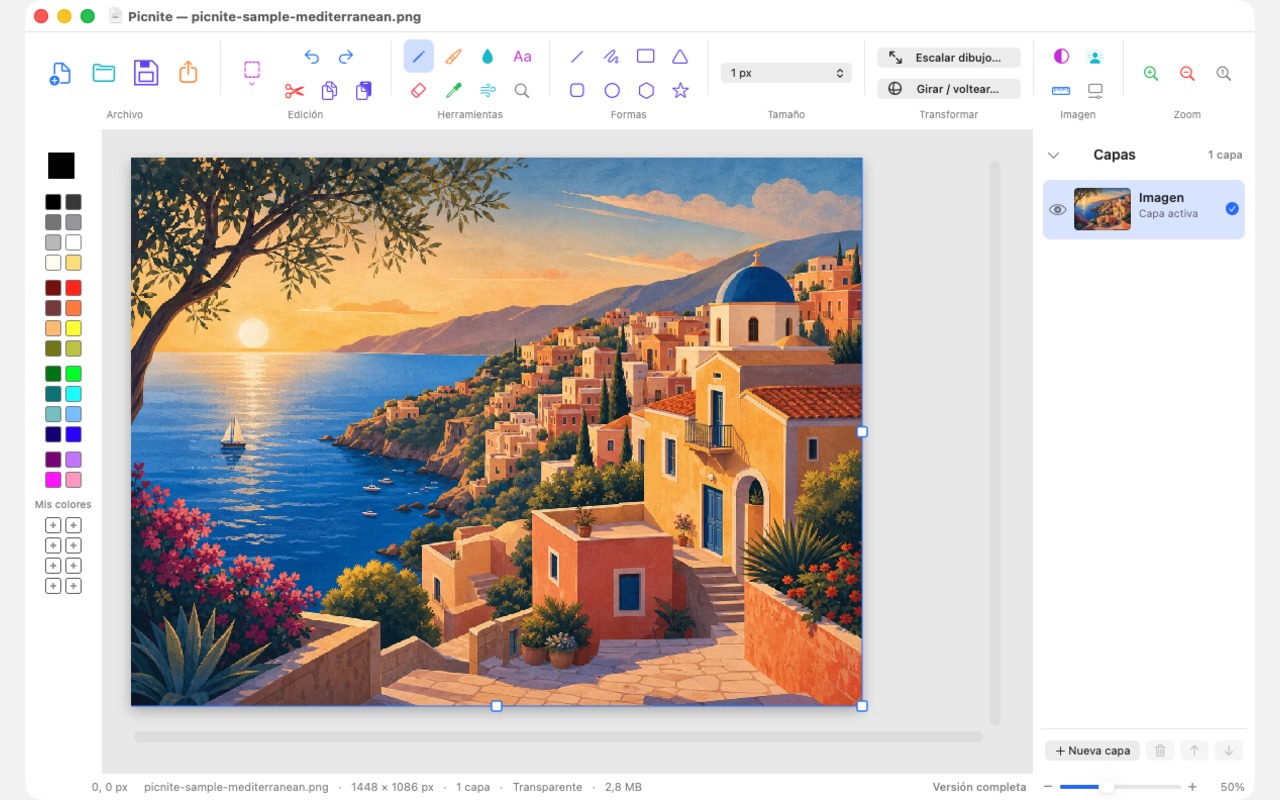Open the selection tool dropdown

coord(252,73)
